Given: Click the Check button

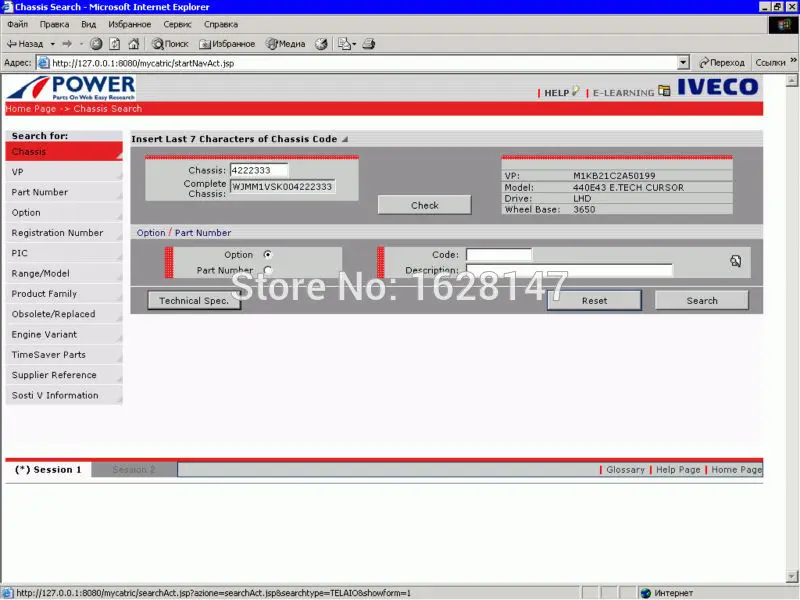Looking at the screenshot, I should coord(424,205).
